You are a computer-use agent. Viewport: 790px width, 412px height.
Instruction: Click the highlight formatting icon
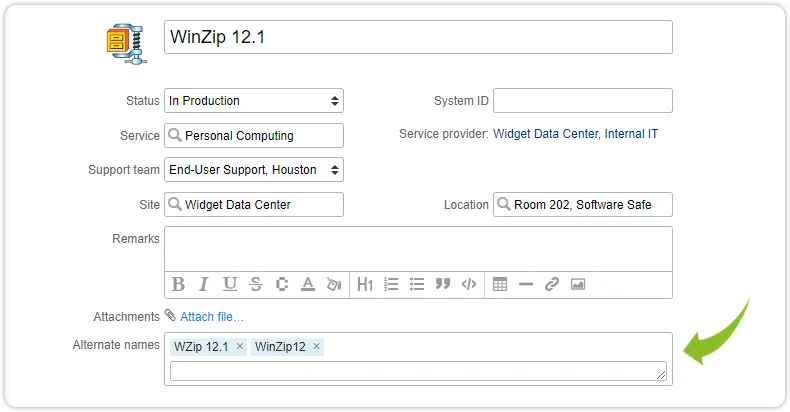[x=282, y=285]
